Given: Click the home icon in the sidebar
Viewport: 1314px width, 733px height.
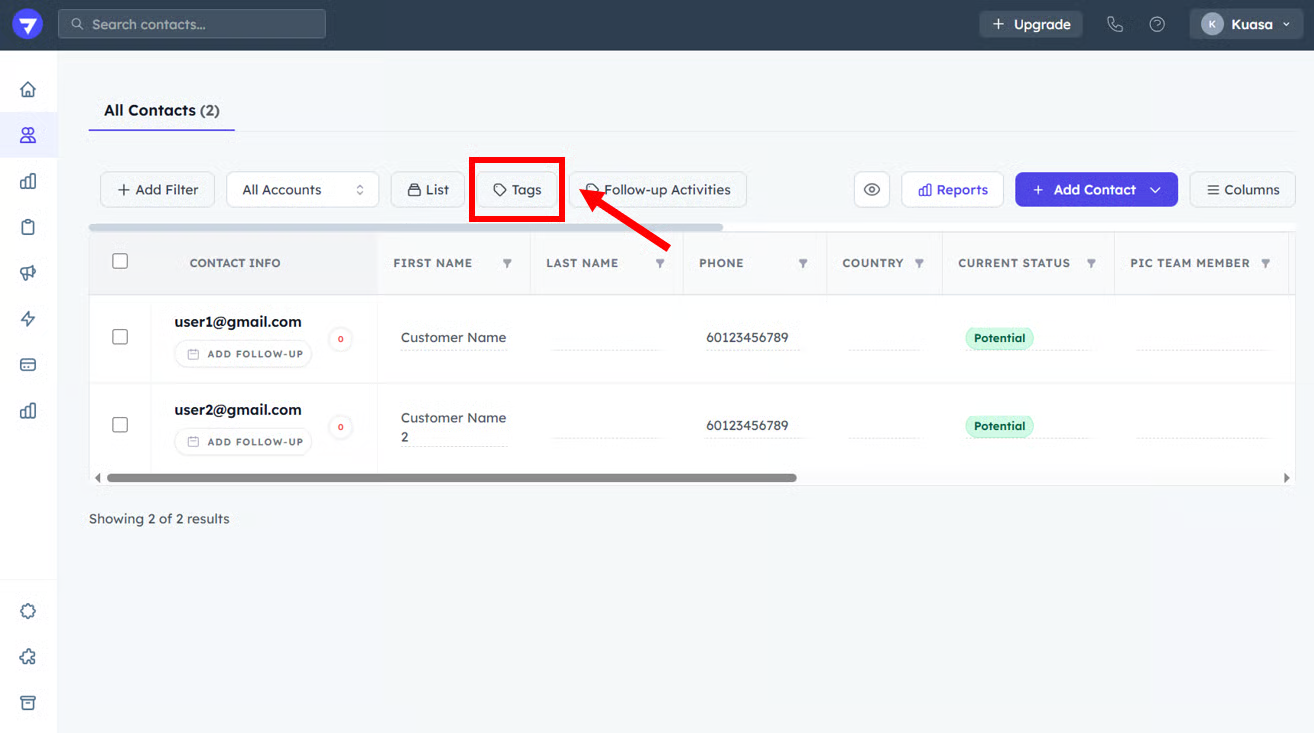Looking at the screenshot, I should click(x=28, y=89).
